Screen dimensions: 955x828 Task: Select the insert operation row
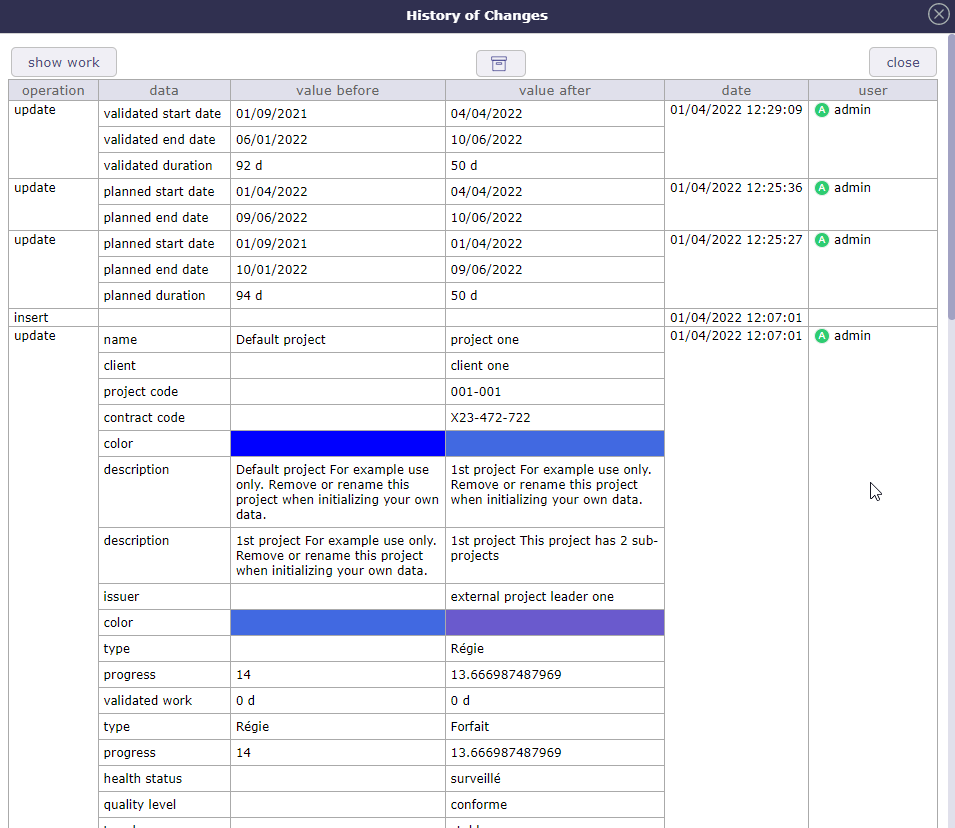click(x=31, y=317)
